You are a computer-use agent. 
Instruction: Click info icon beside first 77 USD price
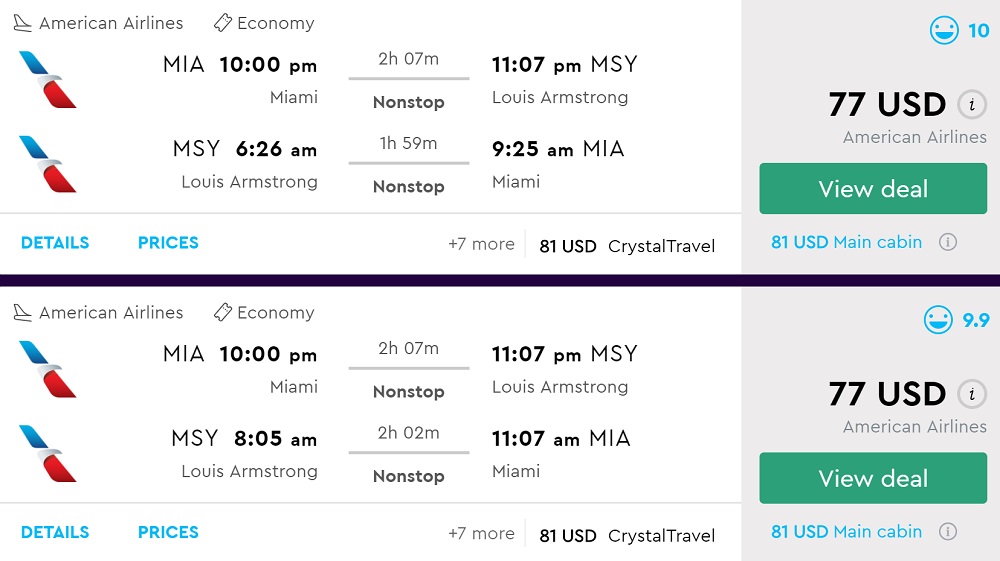969,104
